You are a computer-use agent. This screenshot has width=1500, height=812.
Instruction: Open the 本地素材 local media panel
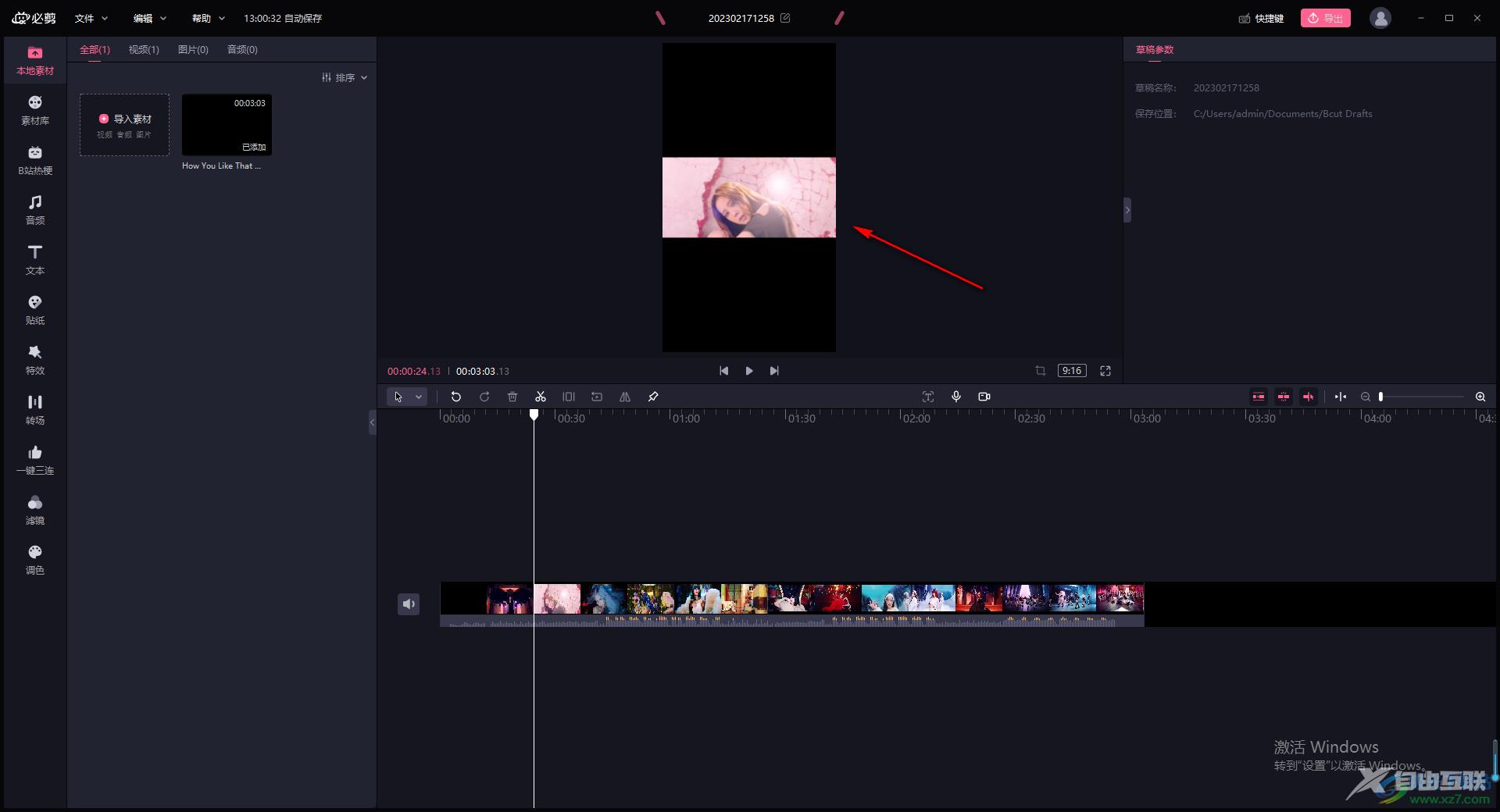(35, 61)
